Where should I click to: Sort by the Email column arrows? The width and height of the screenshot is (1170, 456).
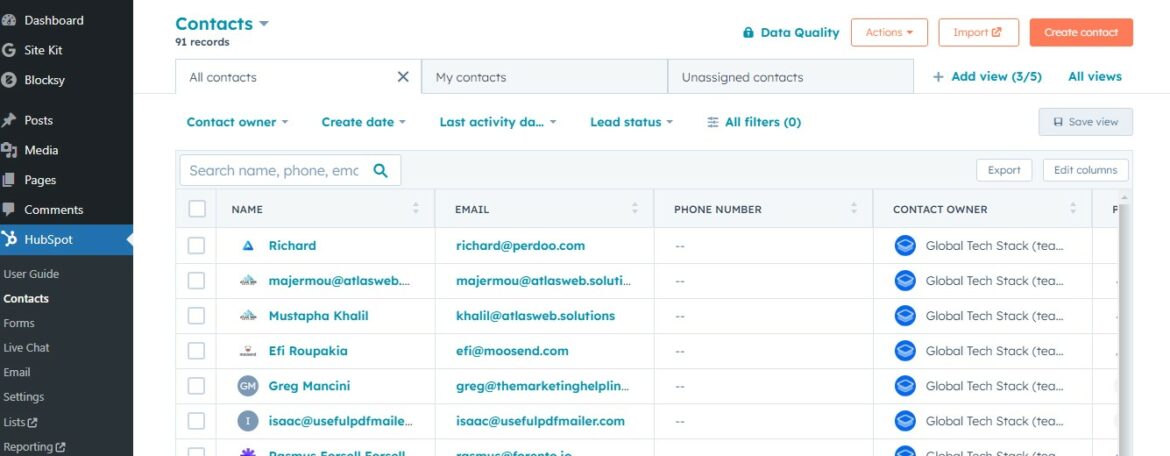635,209
